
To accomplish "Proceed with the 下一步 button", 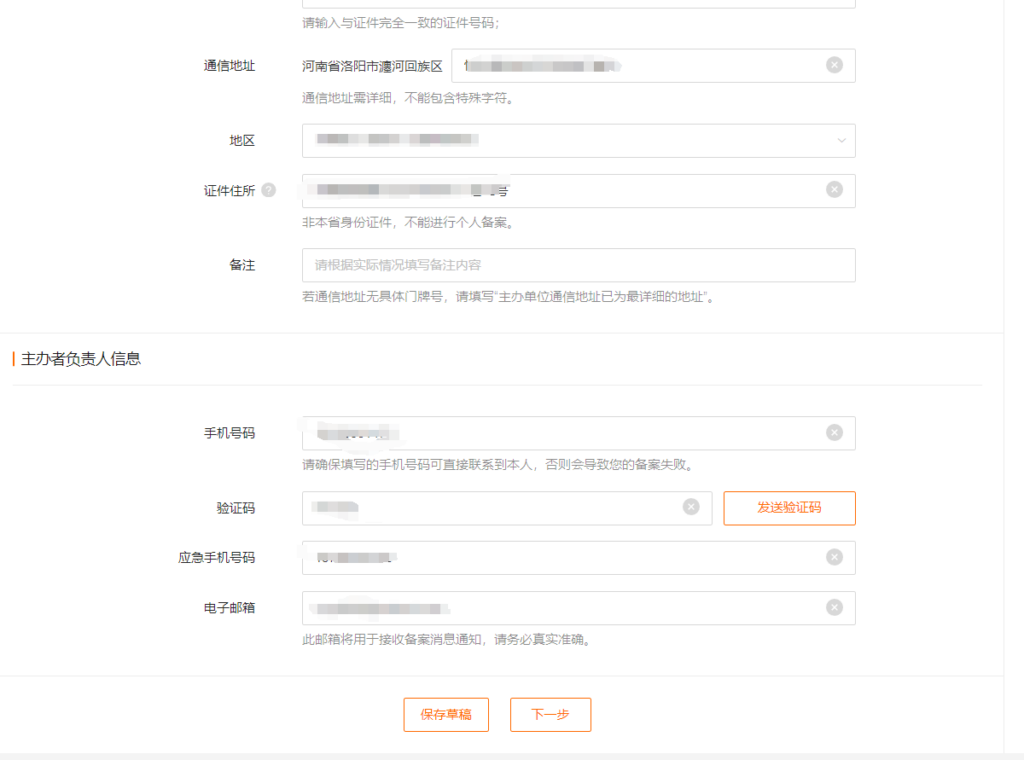I will click(x=550, y=715).
